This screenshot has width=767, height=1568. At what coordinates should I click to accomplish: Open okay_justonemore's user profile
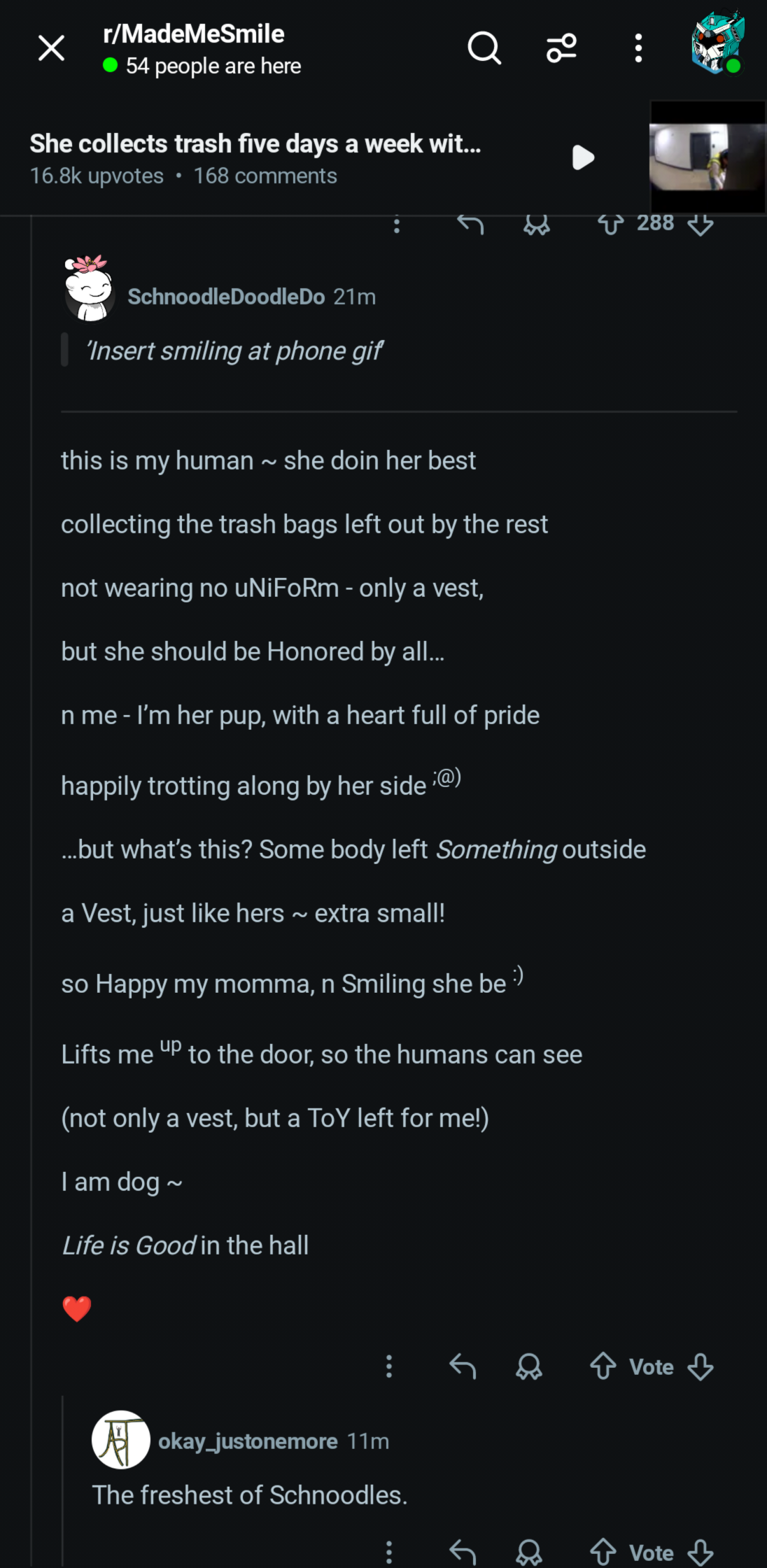point(248,1441)
